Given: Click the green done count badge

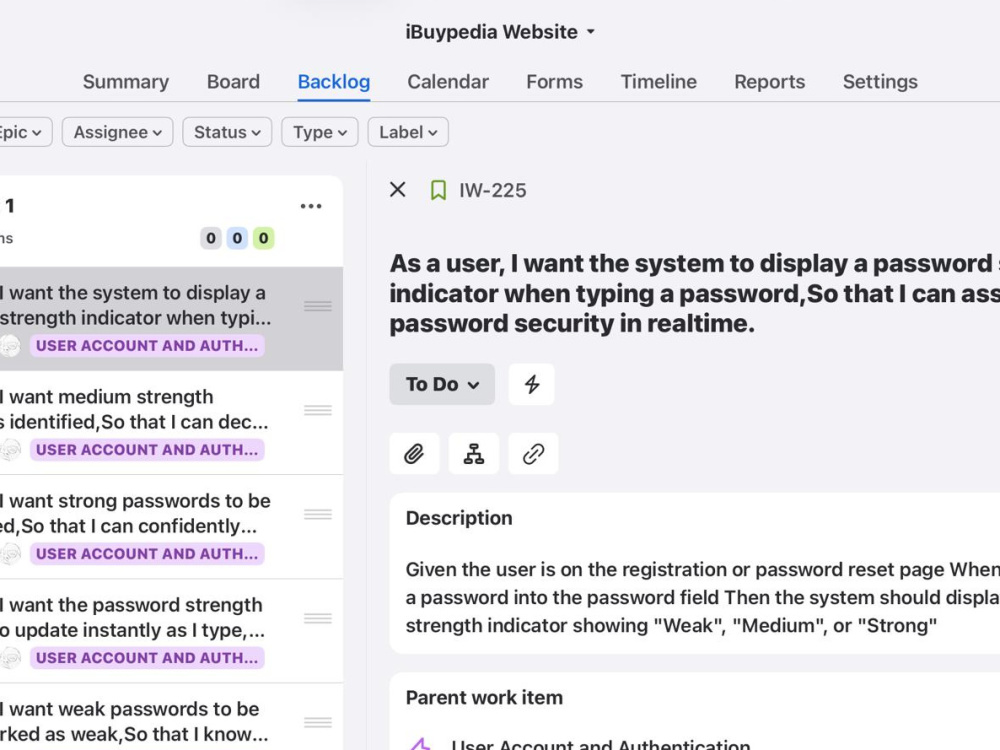Looking at the screenshot, I should 263,238.
